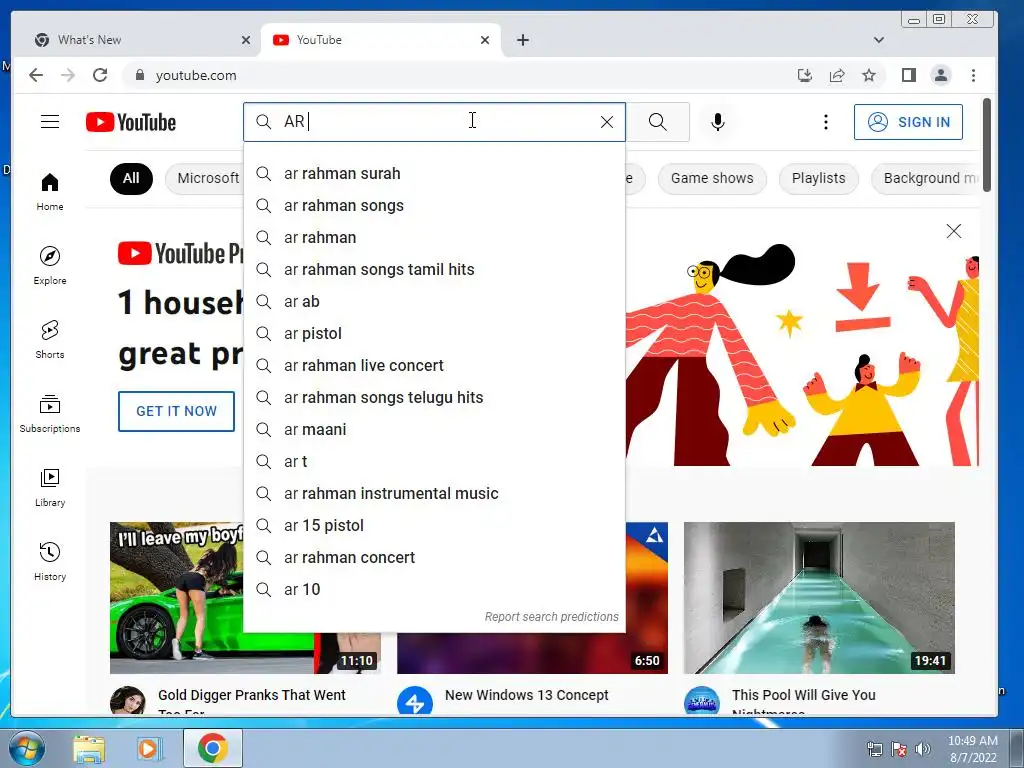Image resolution: width=1024 pixels, height=768 pixels.
Task: Choose suggestion 'ar 15 pistol'
Action: pos(434,526)
